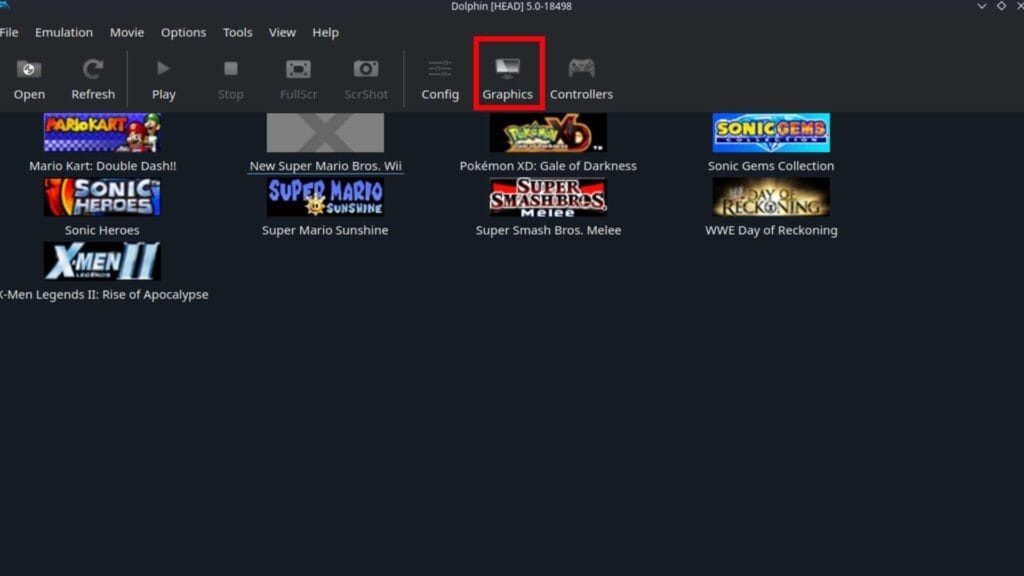This screenshot has height=576, width=1024.
Task: Click 'Super Mario Sunshine' title text
Action: point(325,230)
